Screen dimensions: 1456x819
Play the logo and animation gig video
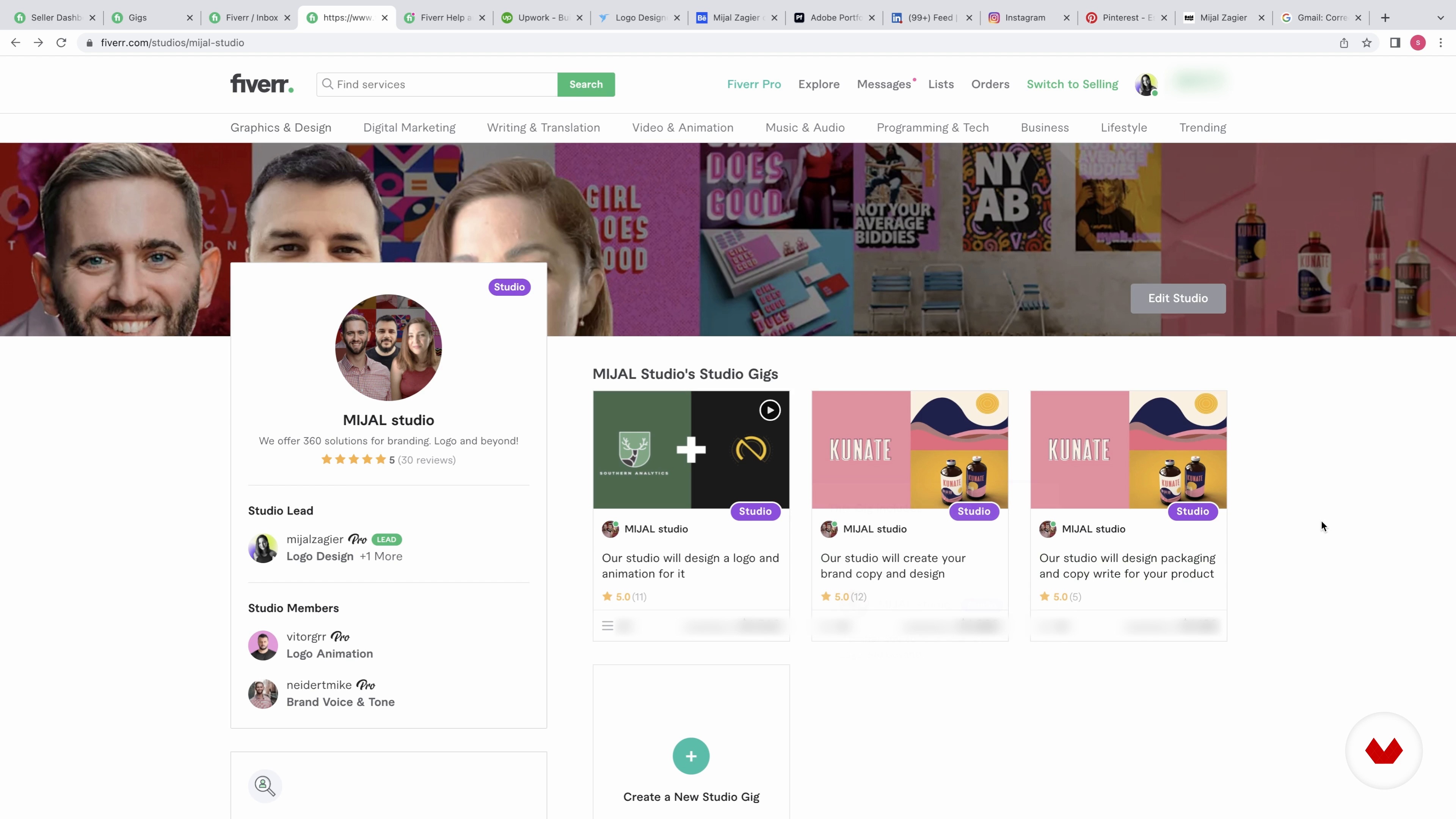tap(770, 410)
